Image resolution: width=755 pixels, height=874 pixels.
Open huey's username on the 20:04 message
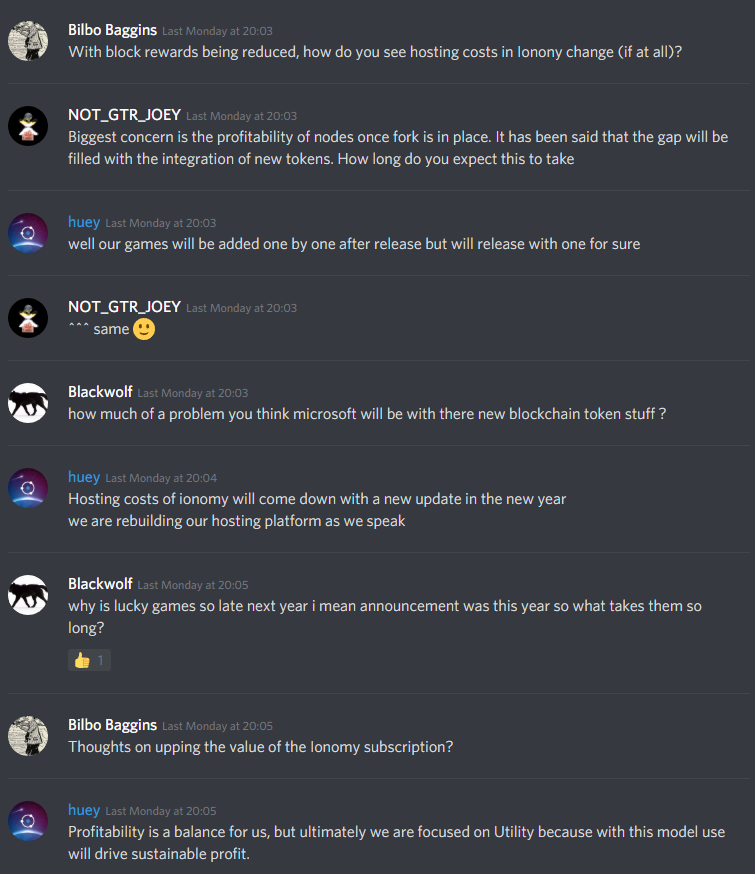tap(84, 477)
